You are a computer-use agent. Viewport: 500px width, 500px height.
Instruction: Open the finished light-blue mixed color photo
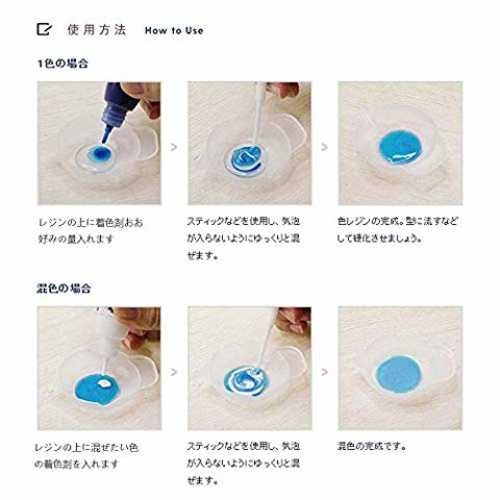point(400,368)
